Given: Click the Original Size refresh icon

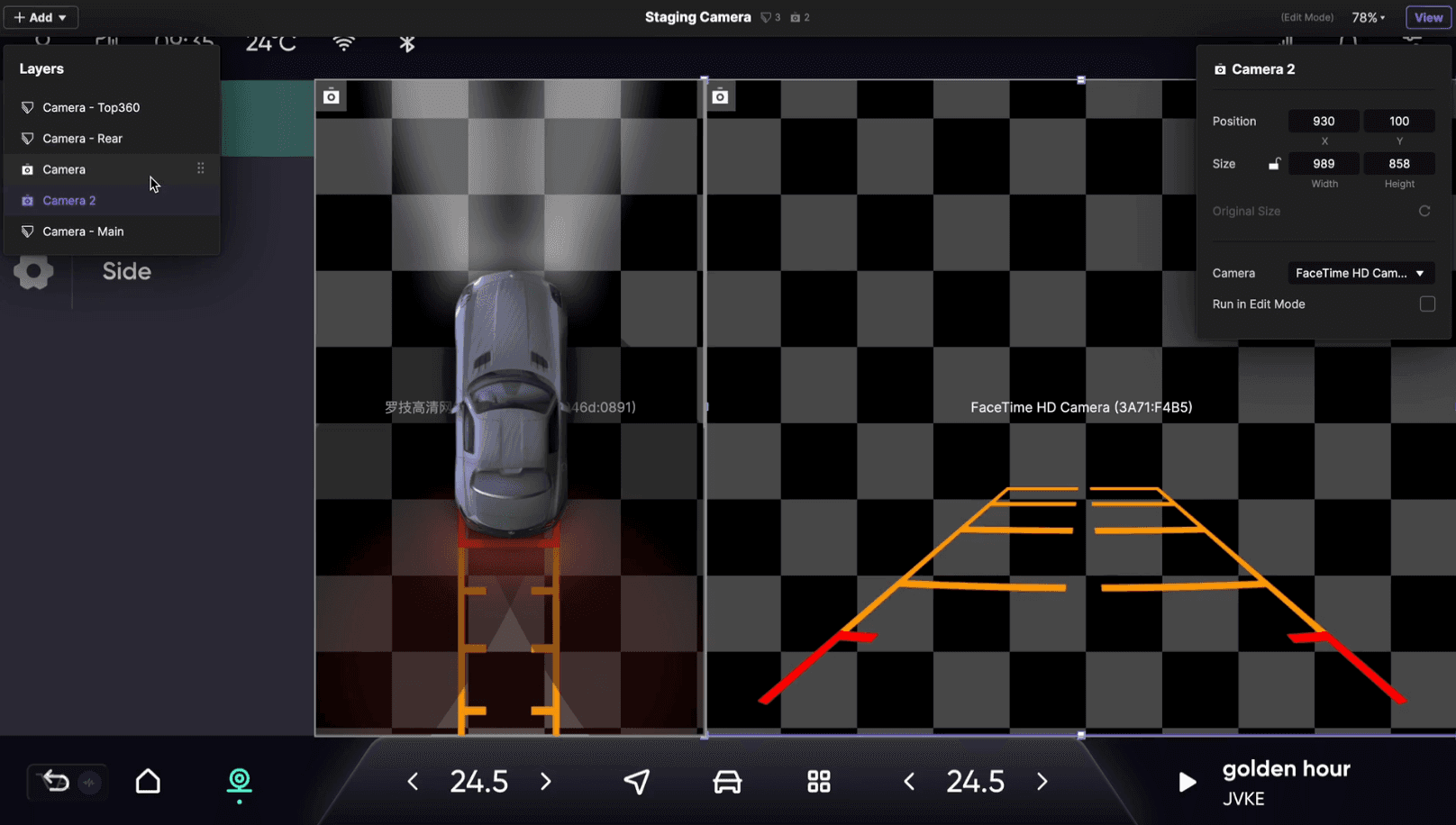Looking at the screenshot, I should (1424, 211).
